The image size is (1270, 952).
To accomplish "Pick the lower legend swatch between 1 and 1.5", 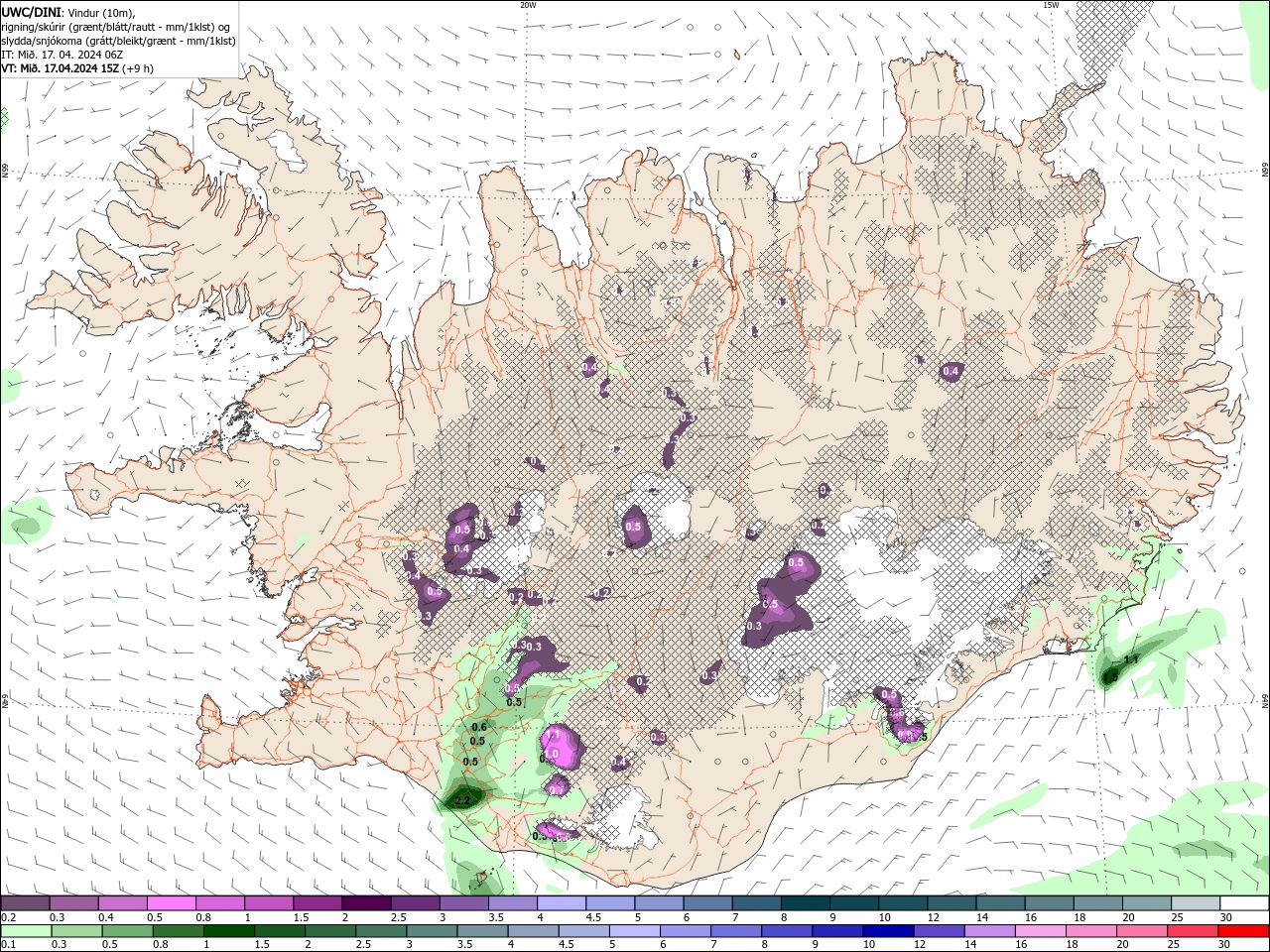I will coord(227,931).
